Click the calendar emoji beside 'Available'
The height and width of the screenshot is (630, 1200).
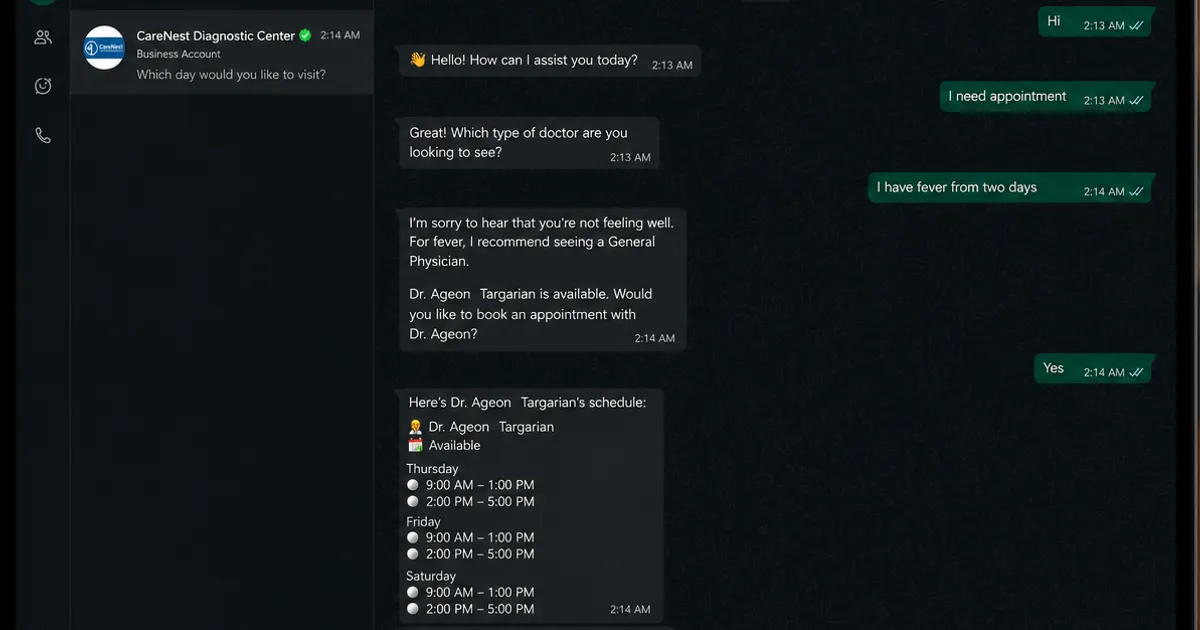point(416,446)
